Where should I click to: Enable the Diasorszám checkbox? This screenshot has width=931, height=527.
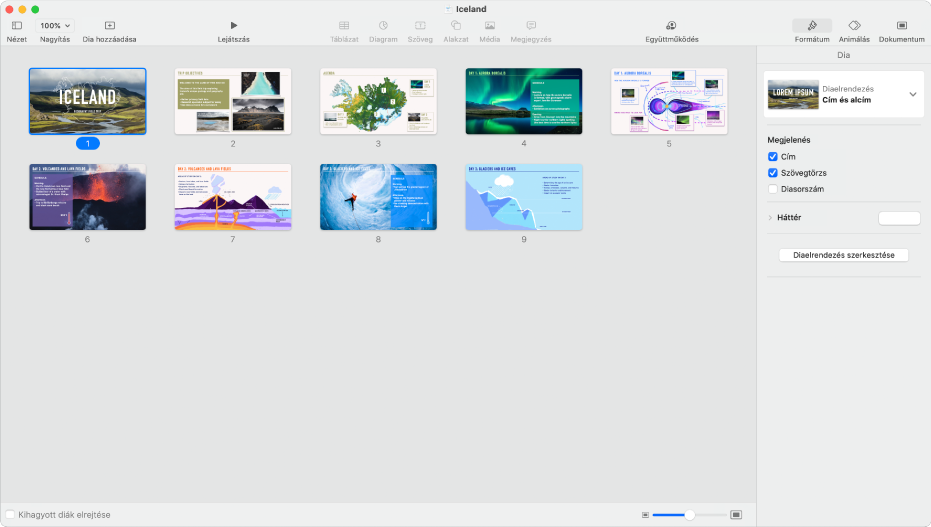point(772,189)
